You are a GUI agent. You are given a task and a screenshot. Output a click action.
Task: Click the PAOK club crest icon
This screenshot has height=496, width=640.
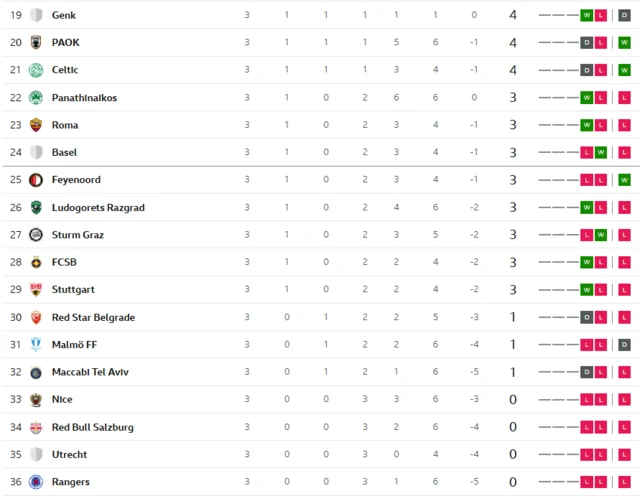click(x=36, y=43)
